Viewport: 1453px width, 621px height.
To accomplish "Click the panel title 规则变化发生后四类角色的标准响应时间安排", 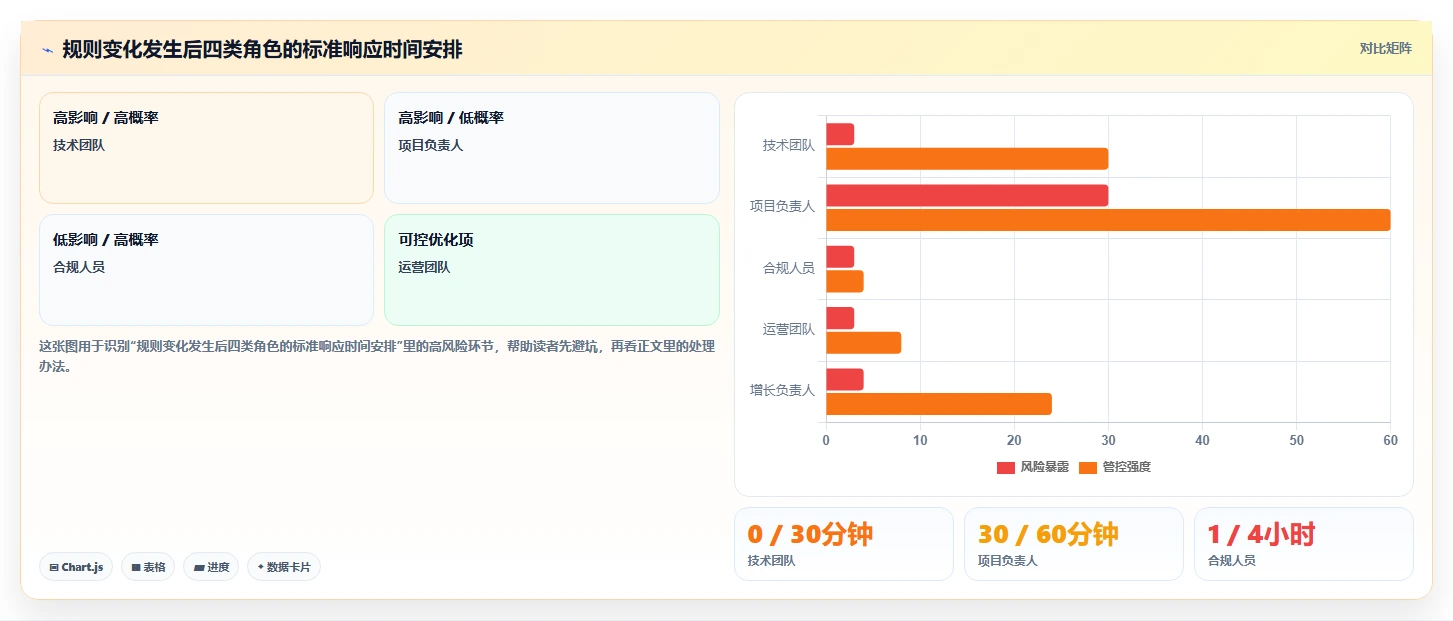I will tap(262, 50).
